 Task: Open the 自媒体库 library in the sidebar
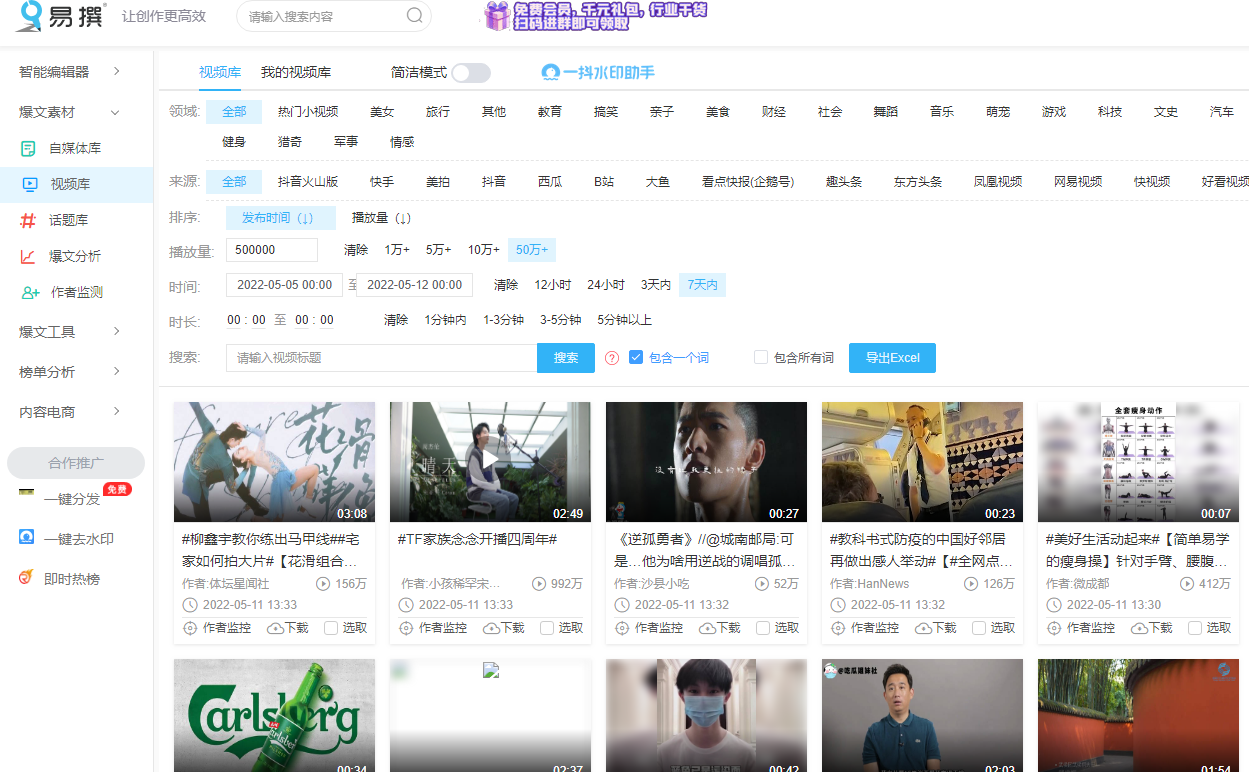pyautogui.click(x=76, y=147)
